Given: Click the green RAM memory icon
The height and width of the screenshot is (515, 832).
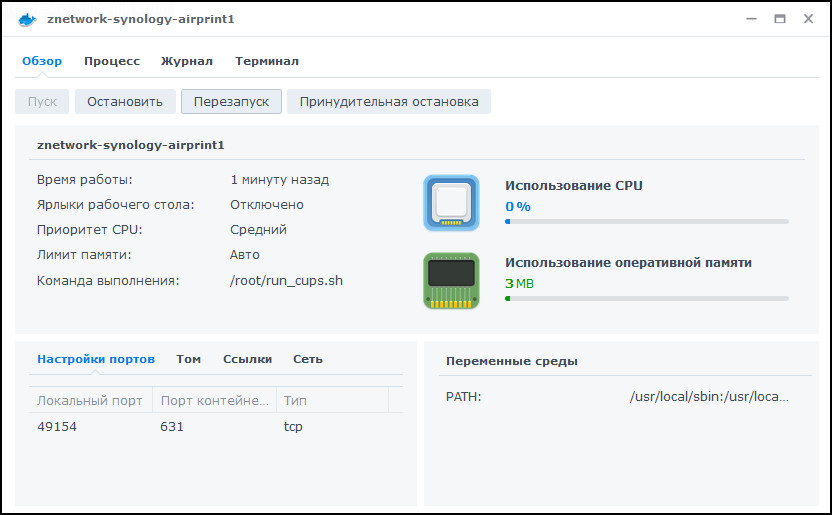Looking at the screenshot, I should [x=451, y=281].
